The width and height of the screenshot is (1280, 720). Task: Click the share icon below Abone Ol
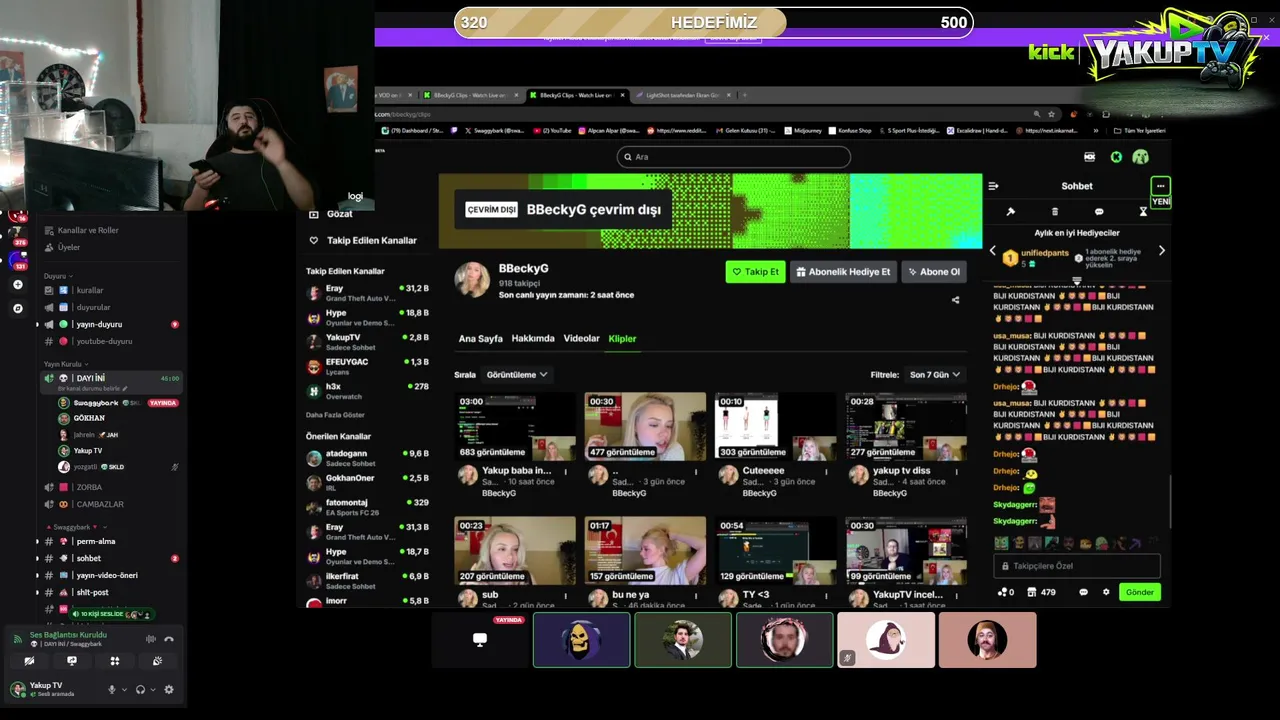pyautogui.click(x=955, y=300)
